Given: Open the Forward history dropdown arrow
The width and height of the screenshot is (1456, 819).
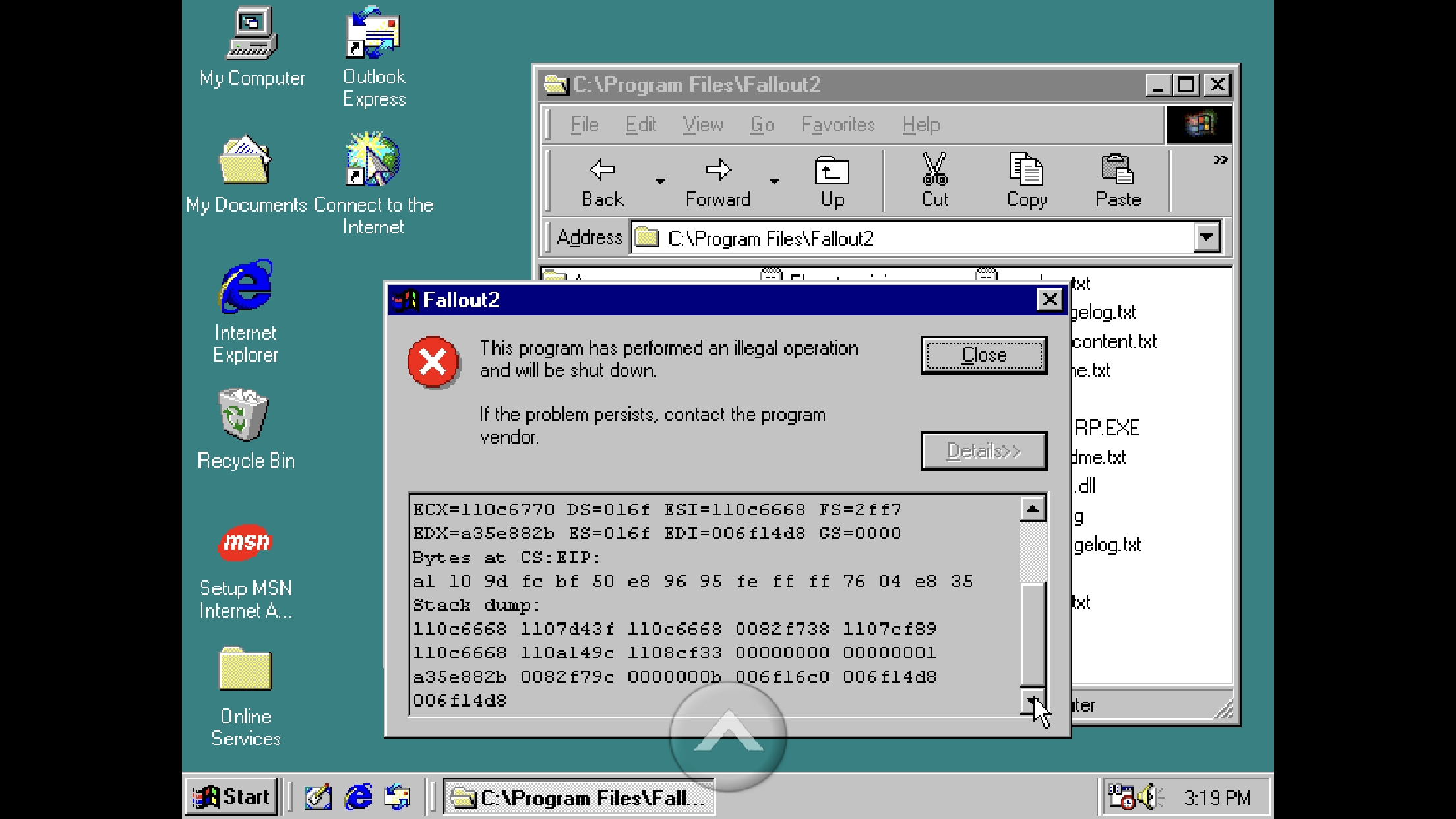Looking at the screenshot, I should point(775,181).
